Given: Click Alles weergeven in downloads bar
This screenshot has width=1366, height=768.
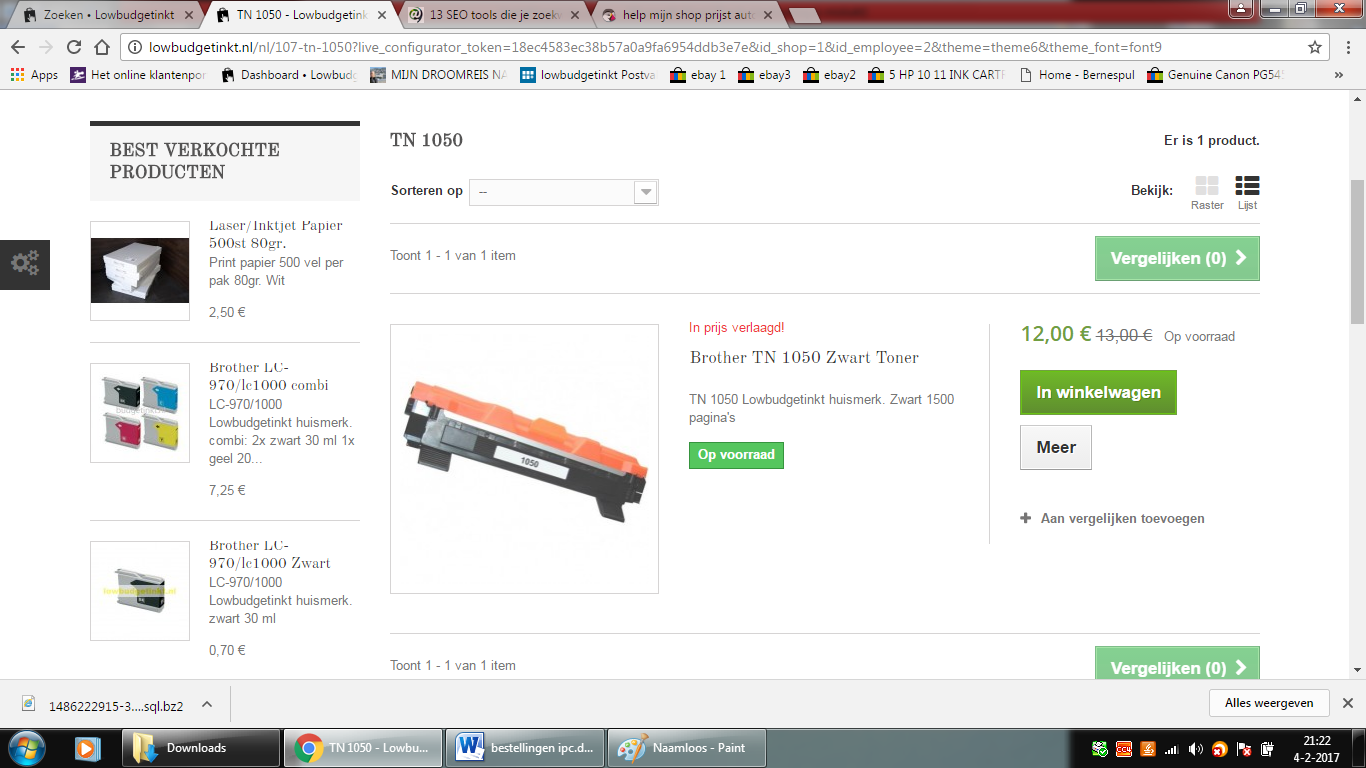Looking at the screenshot, I should tap(1269, 703).
